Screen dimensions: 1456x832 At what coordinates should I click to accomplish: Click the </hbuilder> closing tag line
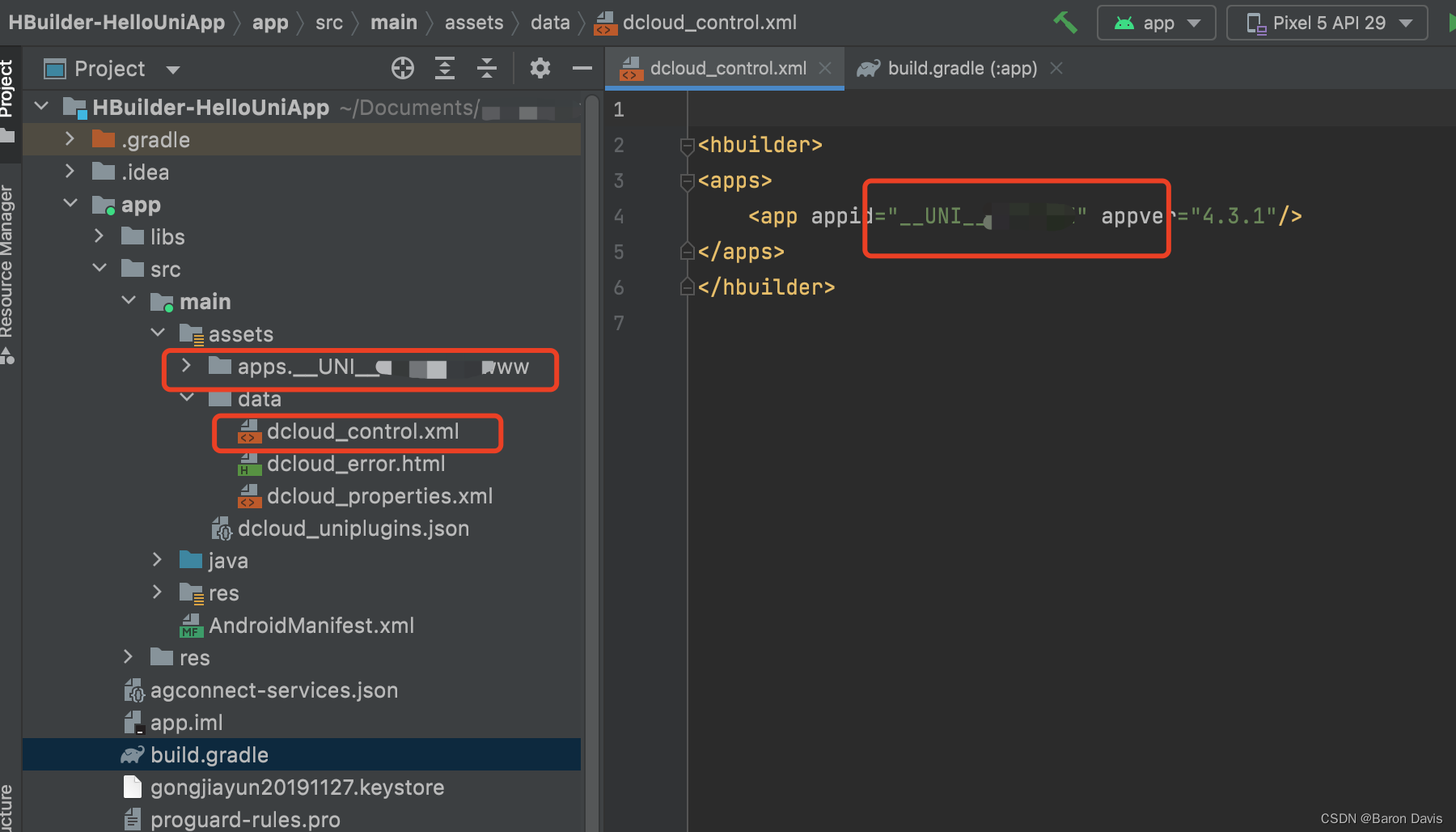pos(767,287)
